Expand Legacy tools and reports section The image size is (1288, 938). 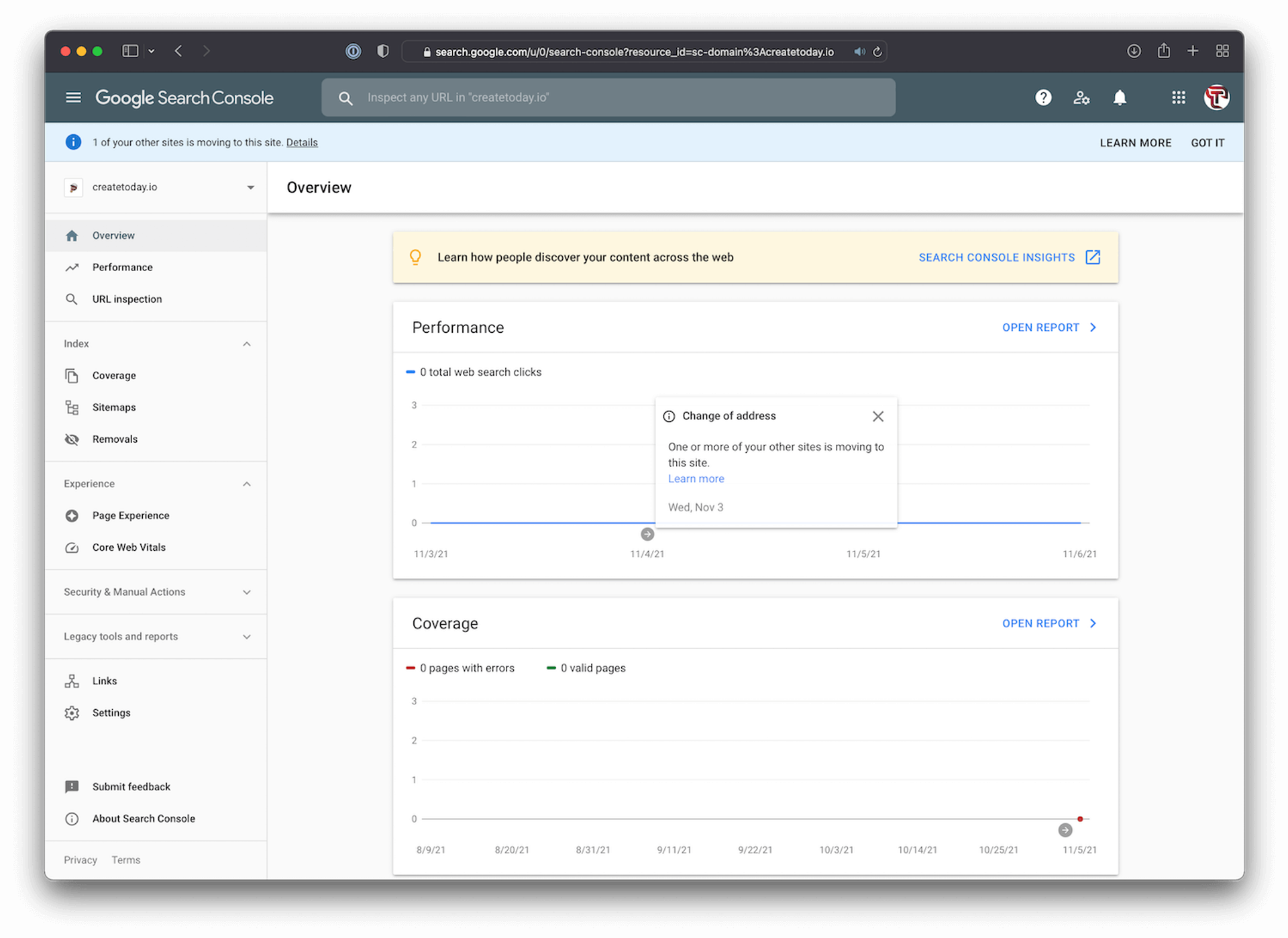[246, 637]
